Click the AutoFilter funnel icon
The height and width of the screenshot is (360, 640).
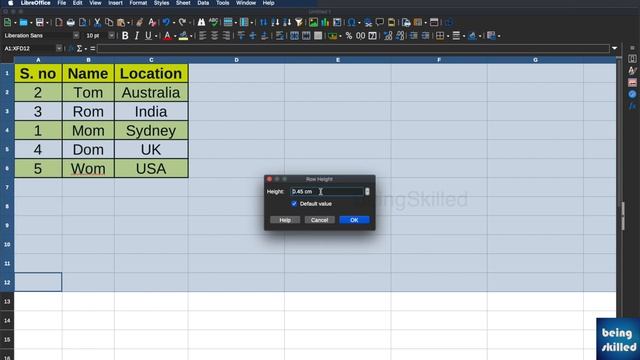(x=299, y=22)
